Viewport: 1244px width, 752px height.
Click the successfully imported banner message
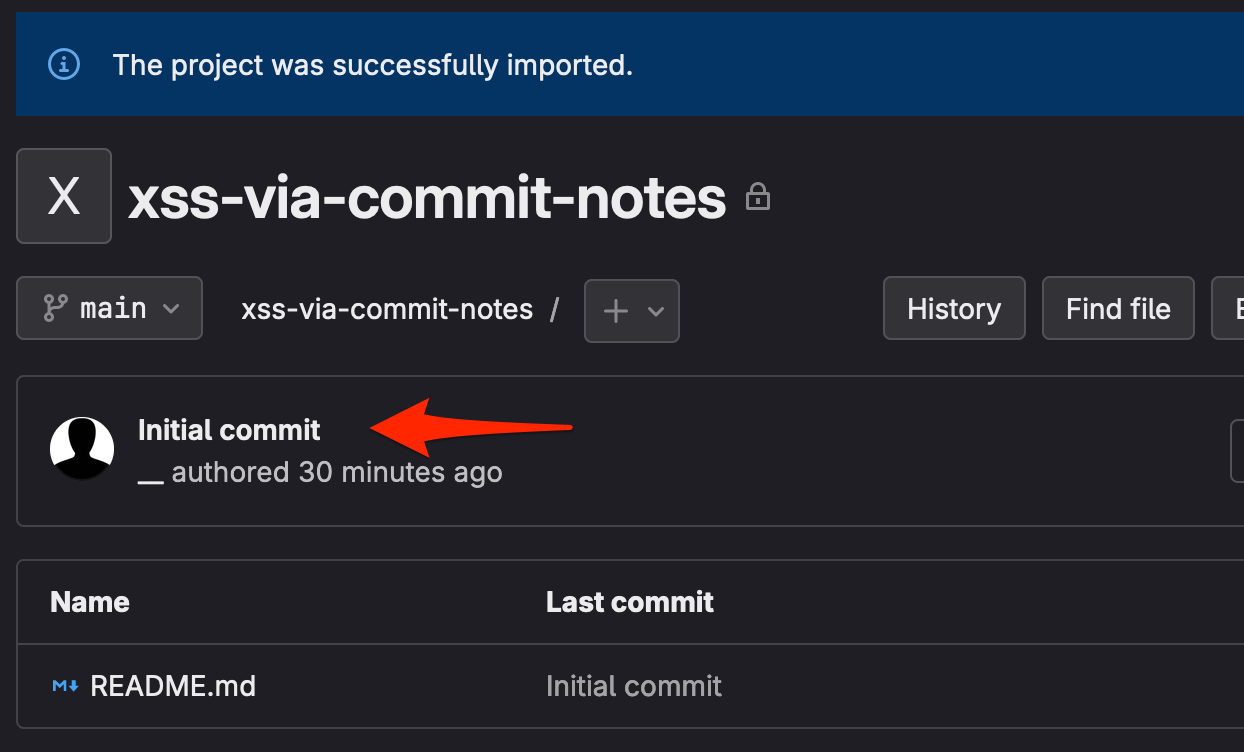pos(373,66)
